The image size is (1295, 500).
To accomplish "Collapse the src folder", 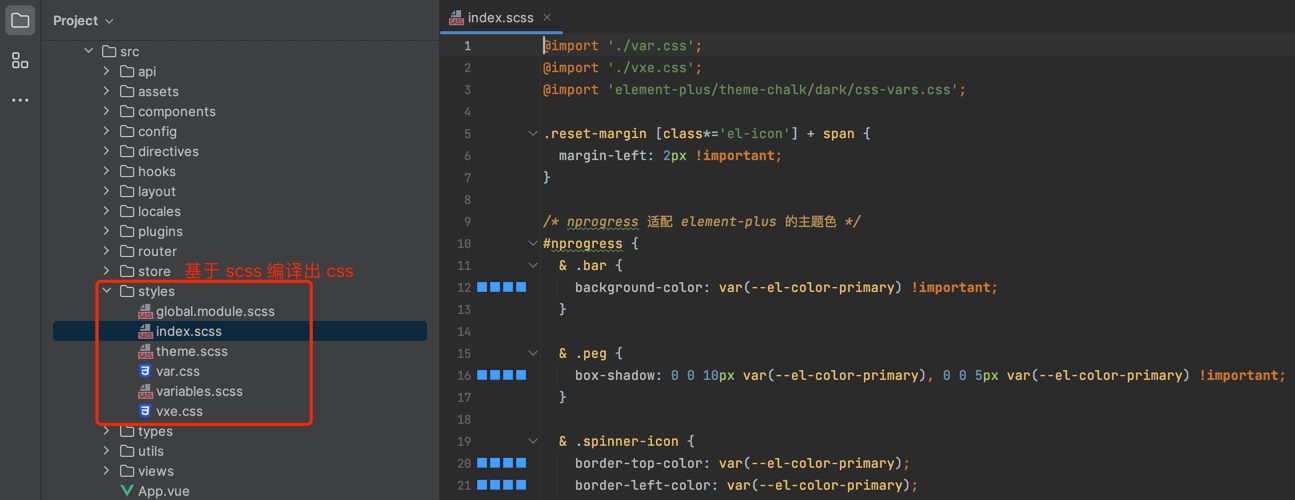I will point(89,51).
